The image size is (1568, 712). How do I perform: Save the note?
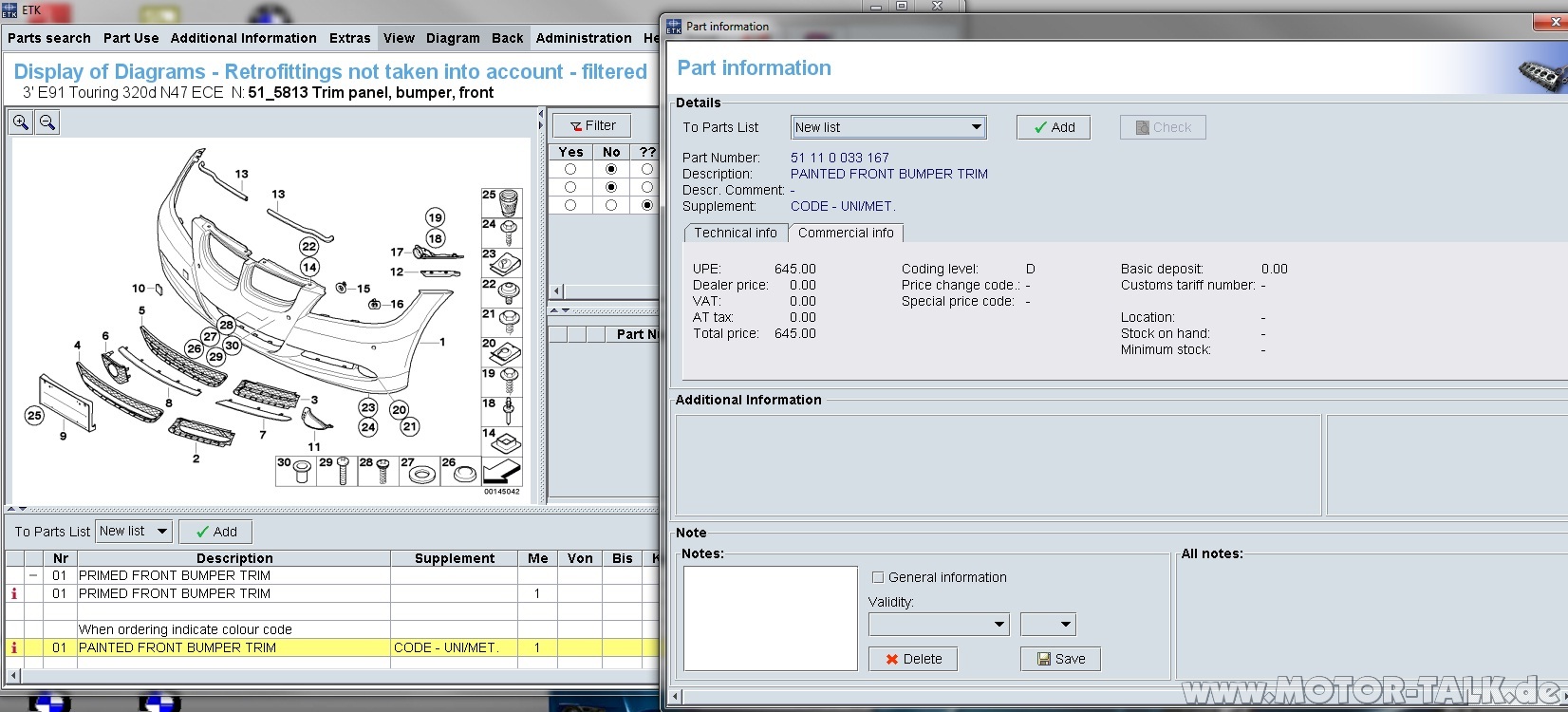1060,659
